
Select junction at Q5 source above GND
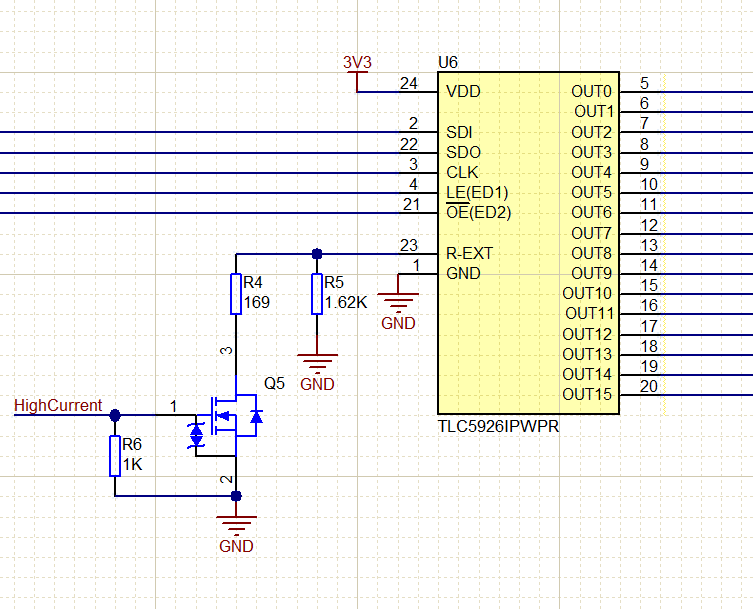[x=236, y=496]
